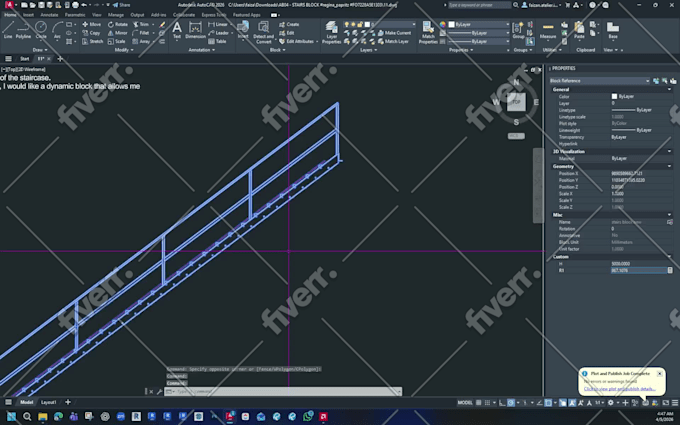Screen dimensions: 680x425
Task: Open the Insert block tool
Action: click(x=243, y=30)
